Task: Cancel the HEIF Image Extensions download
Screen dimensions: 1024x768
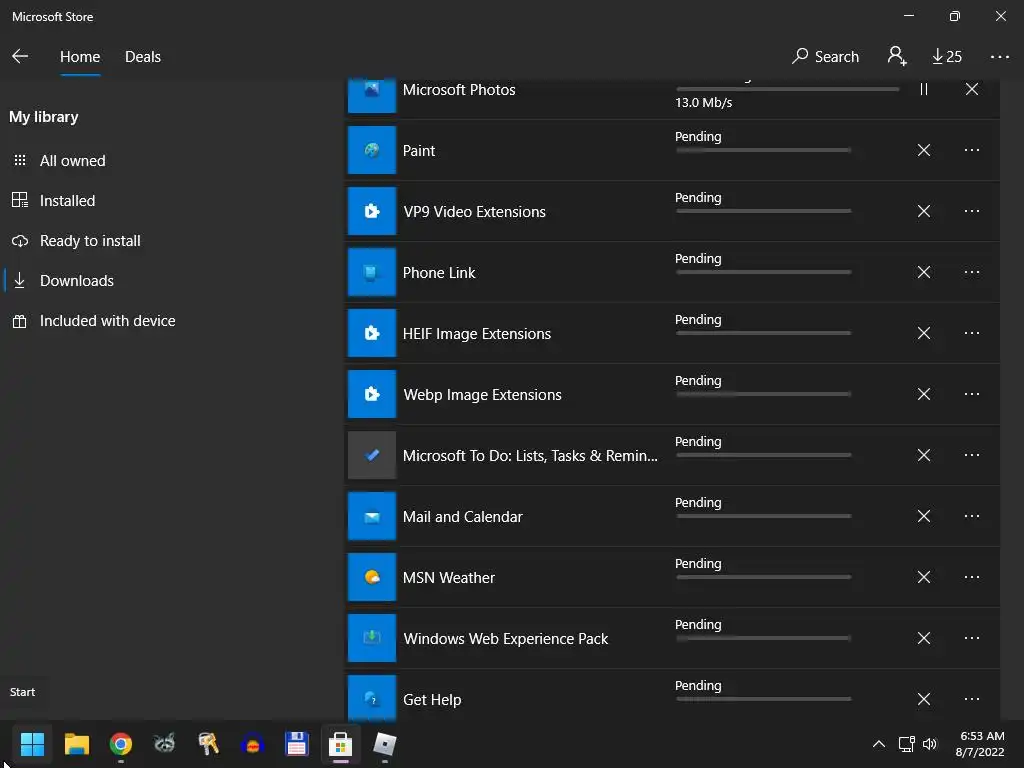Action: (923, 333)
